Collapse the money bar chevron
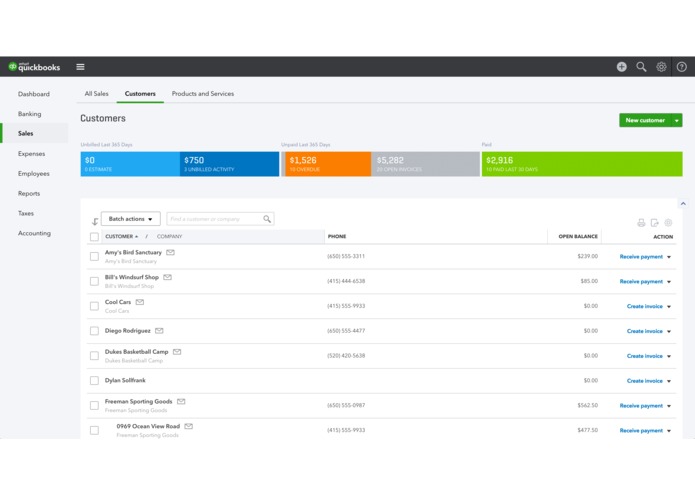This screenshot has width=695, height=494. [683, 204]
